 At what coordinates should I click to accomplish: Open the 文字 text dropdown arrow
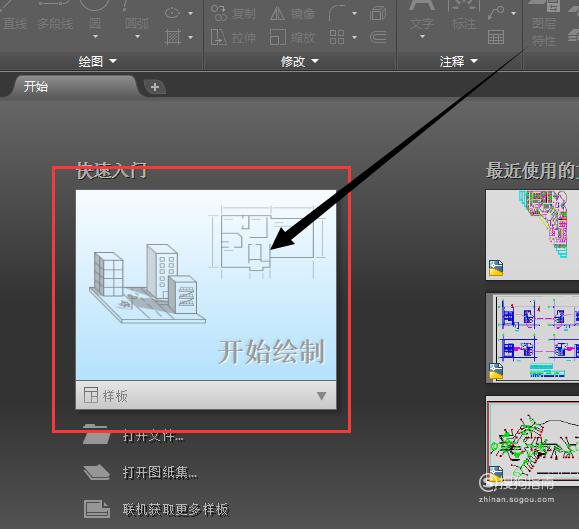pyautogui.click(x=422, y=37)
